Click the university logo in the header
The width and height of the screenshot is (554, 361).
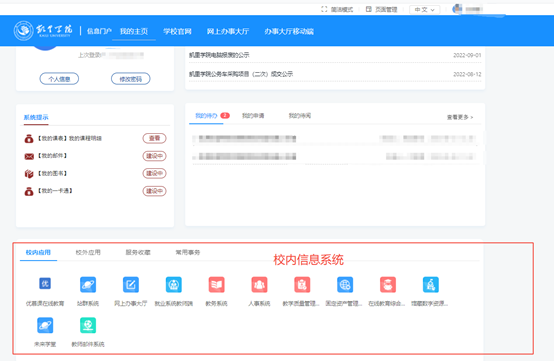point(43,31)
